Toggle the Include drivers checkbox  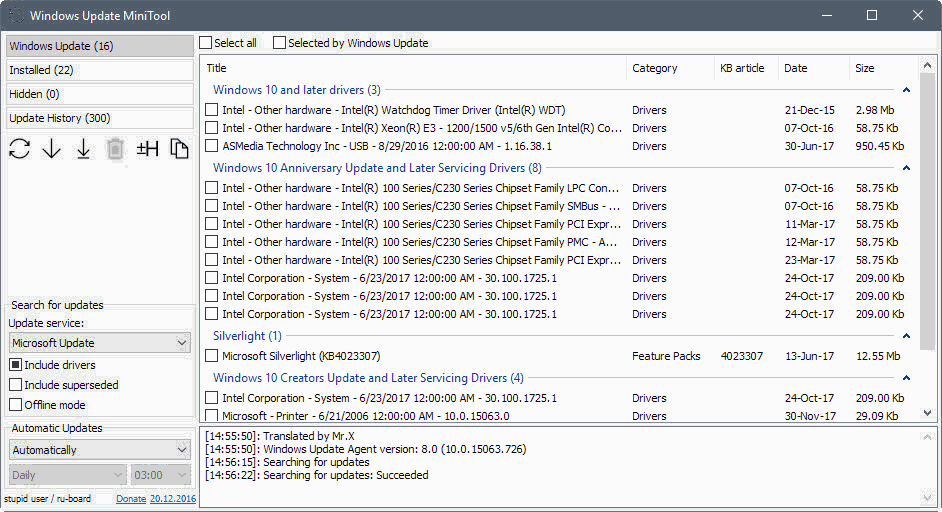[16, 365]
